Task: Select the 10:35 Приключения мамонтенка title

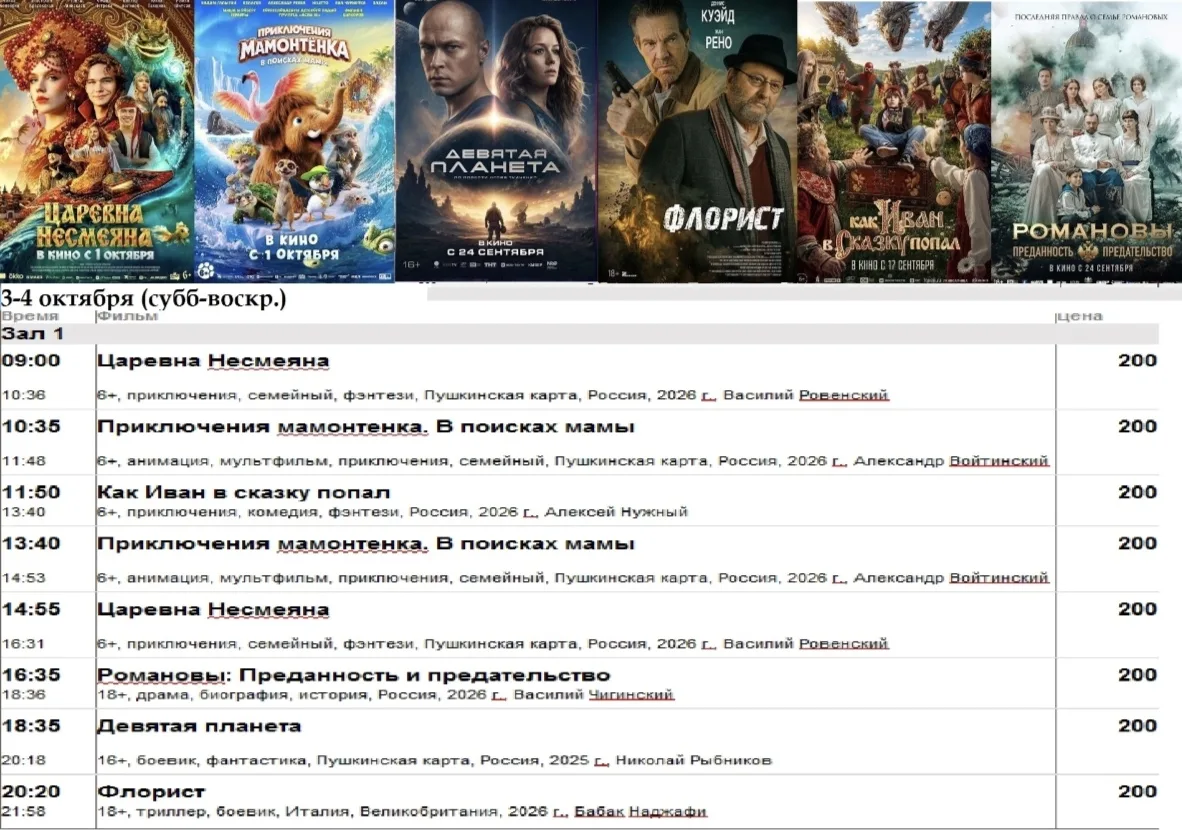Action: point(366,427)
